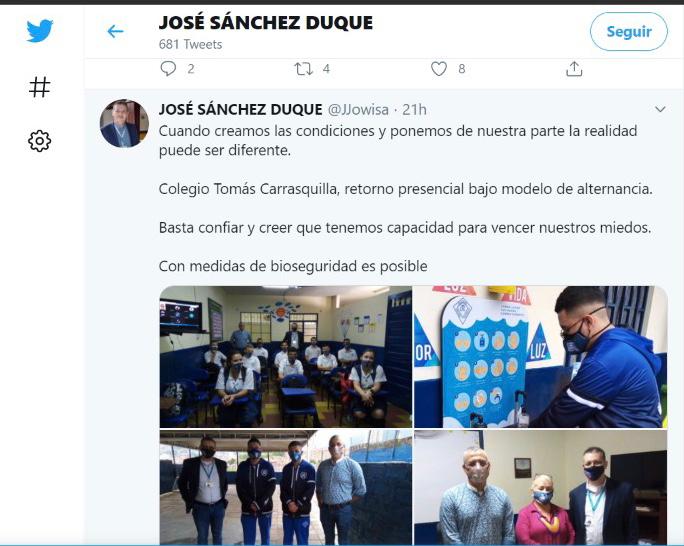
Task: Open the four men outdoors photo
Action: coord(286,487)
